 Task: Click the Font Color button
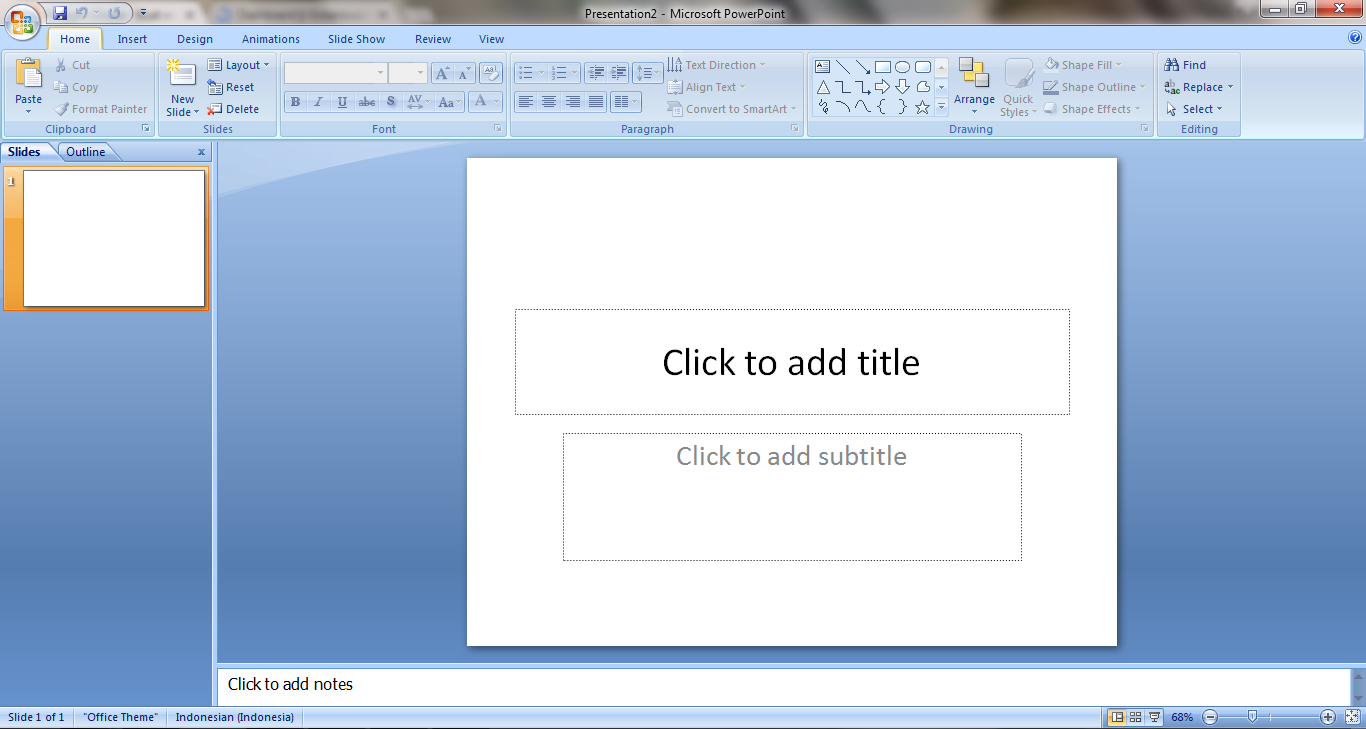click(485, 102)
